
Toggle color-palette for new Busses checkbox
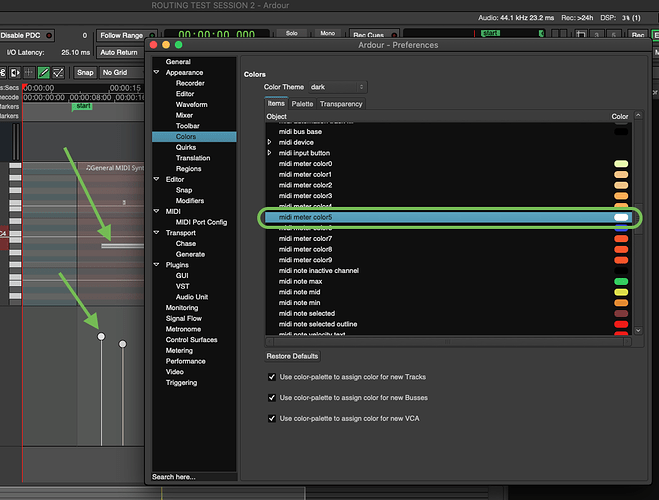coord(273,398)
